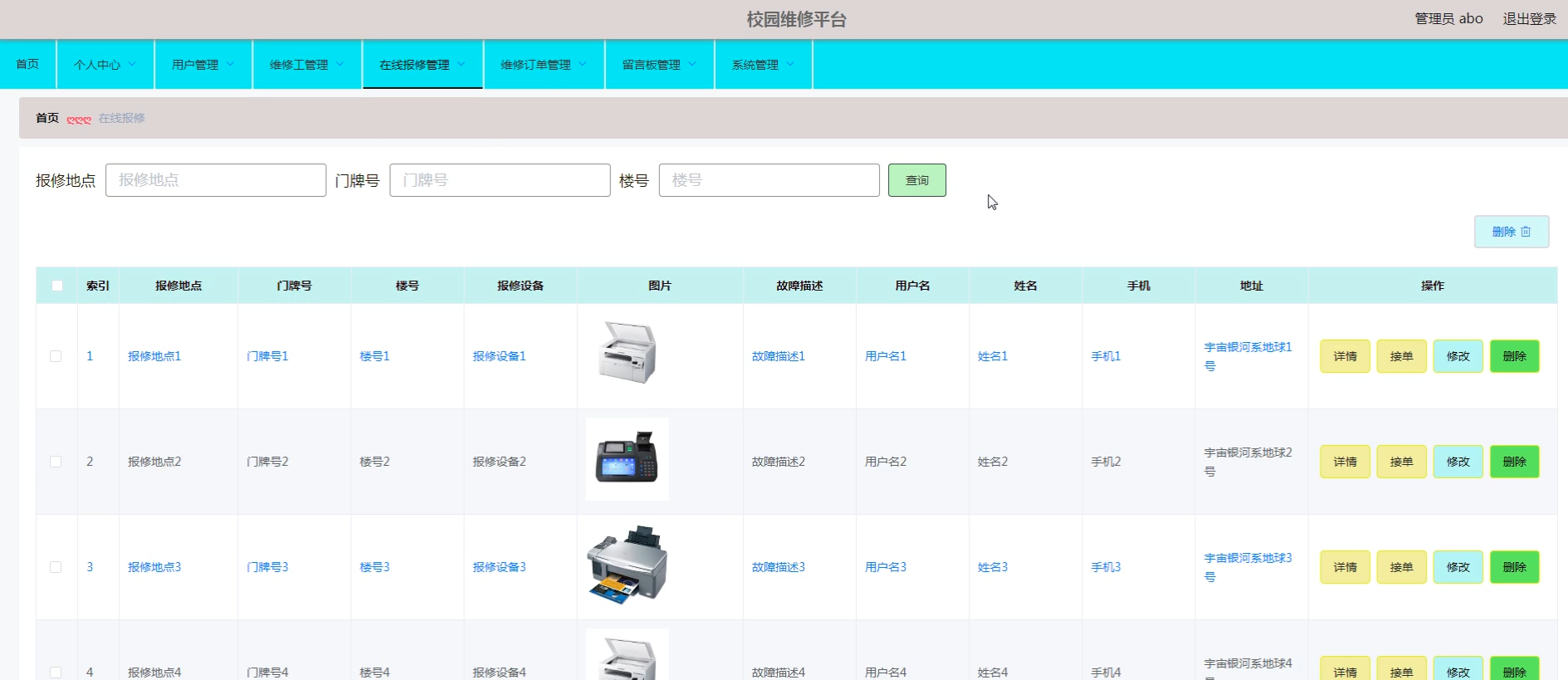Focus the 报修地点 search input
This screenshot has height=680, width=1568.
point(216,180)
